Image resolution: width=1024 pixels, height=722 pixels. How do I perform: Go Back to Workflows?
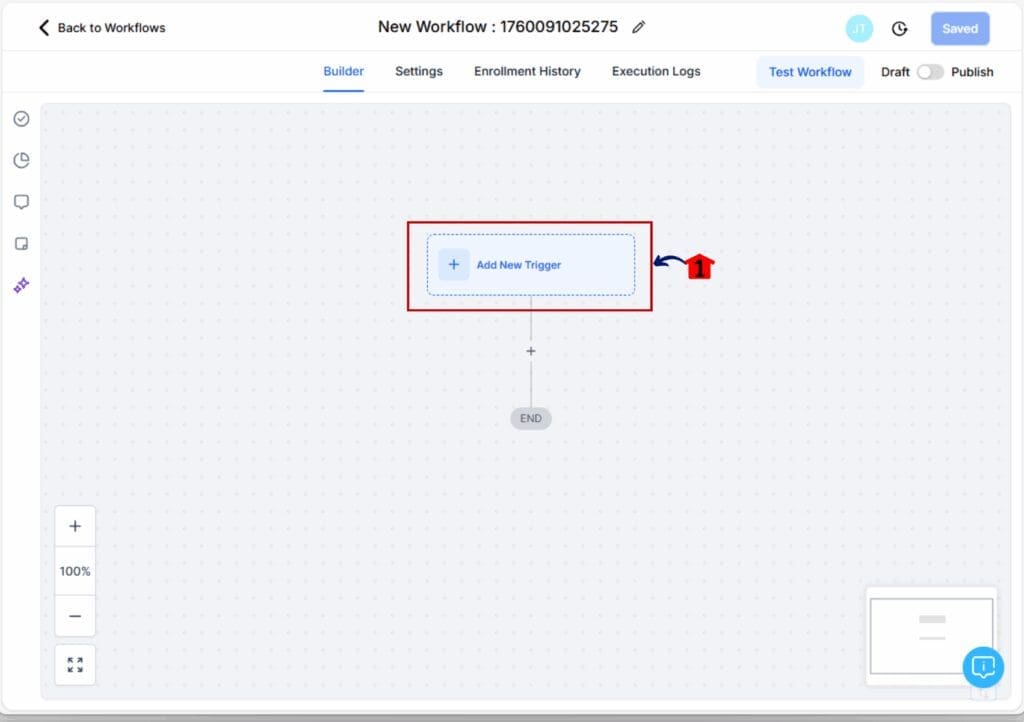101,28
